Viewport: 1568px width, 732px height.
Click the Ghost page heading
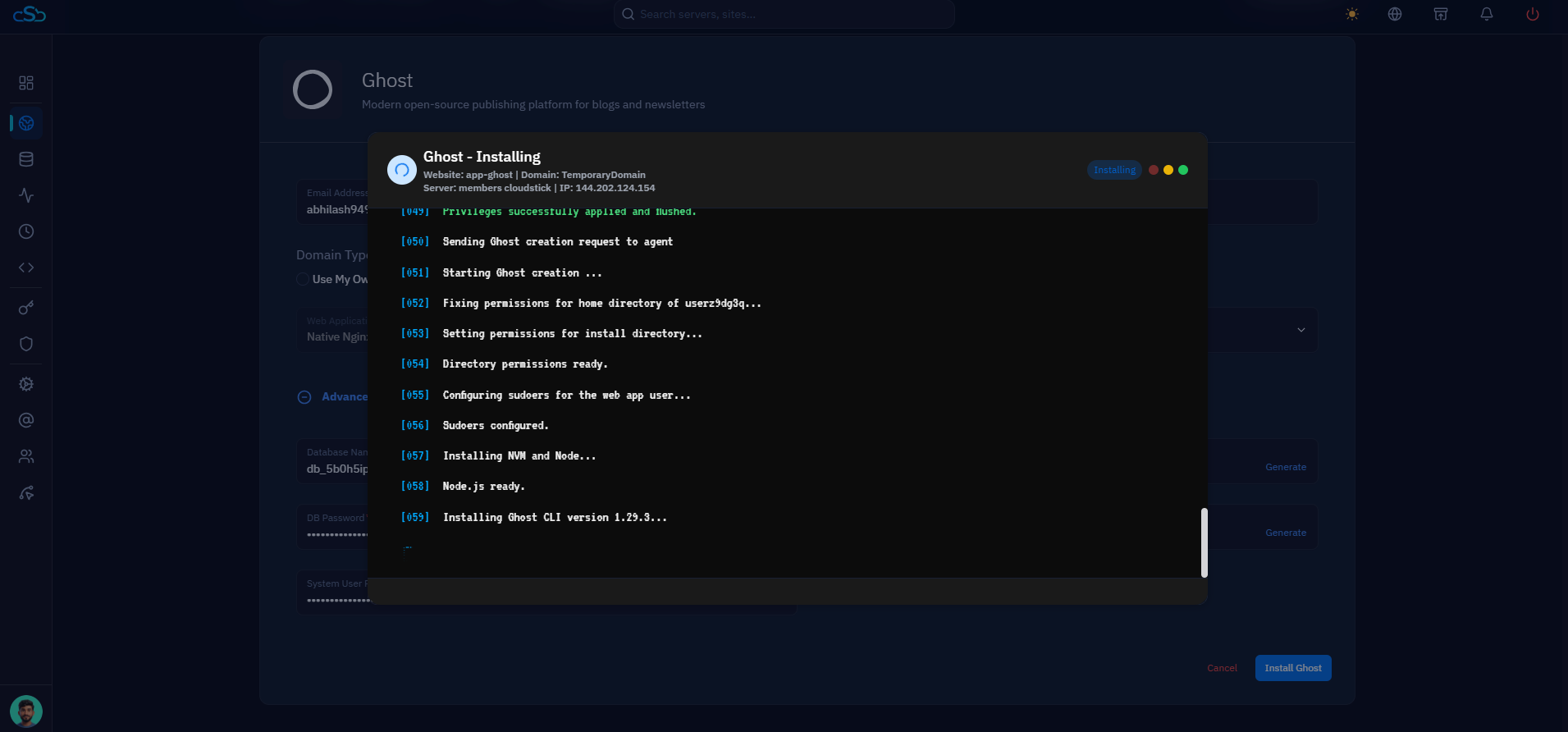click(x=387, y=80)
